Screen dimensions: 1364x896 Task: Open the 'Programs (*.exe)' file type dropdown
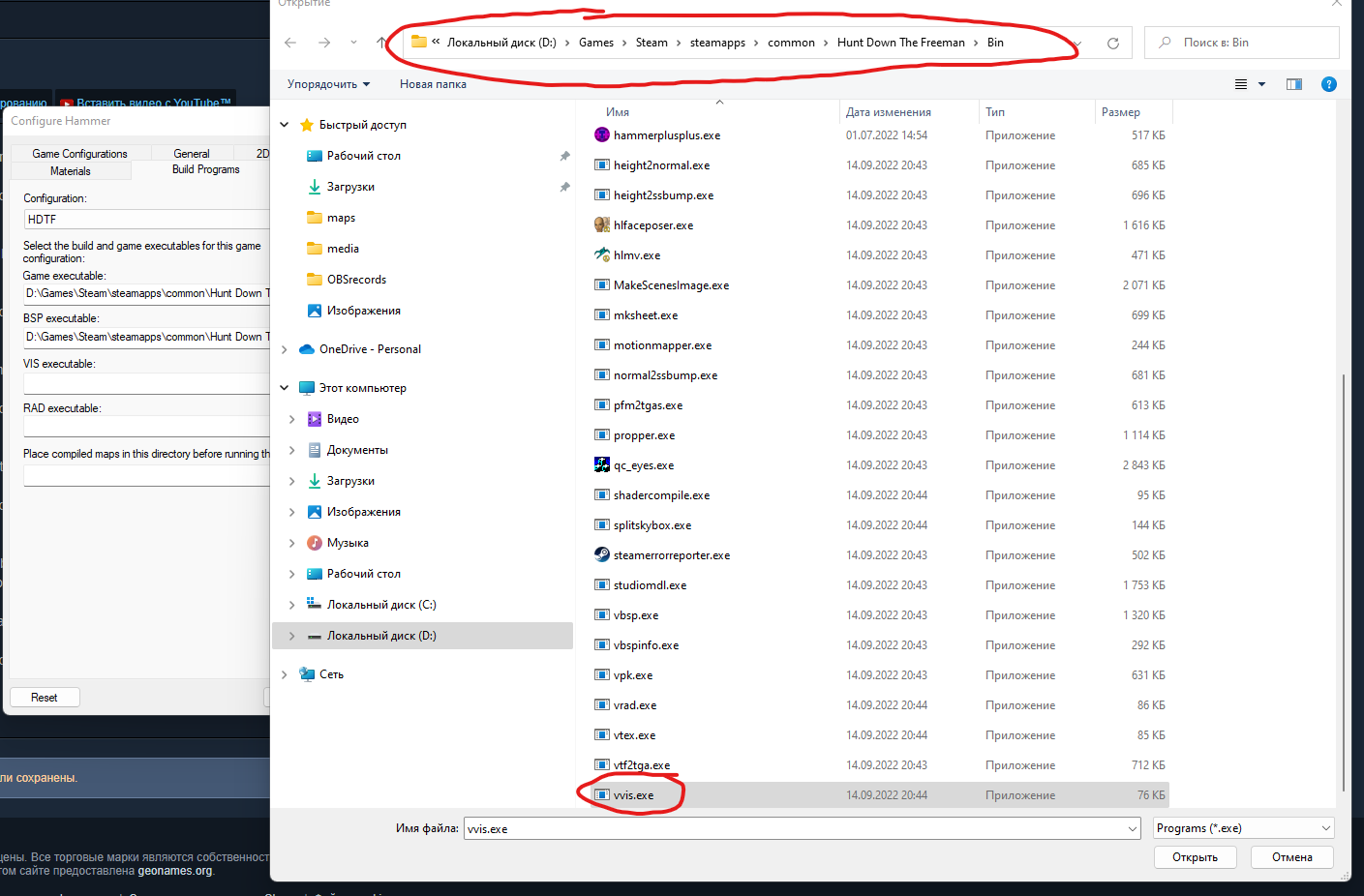[x=1244, y=828]
